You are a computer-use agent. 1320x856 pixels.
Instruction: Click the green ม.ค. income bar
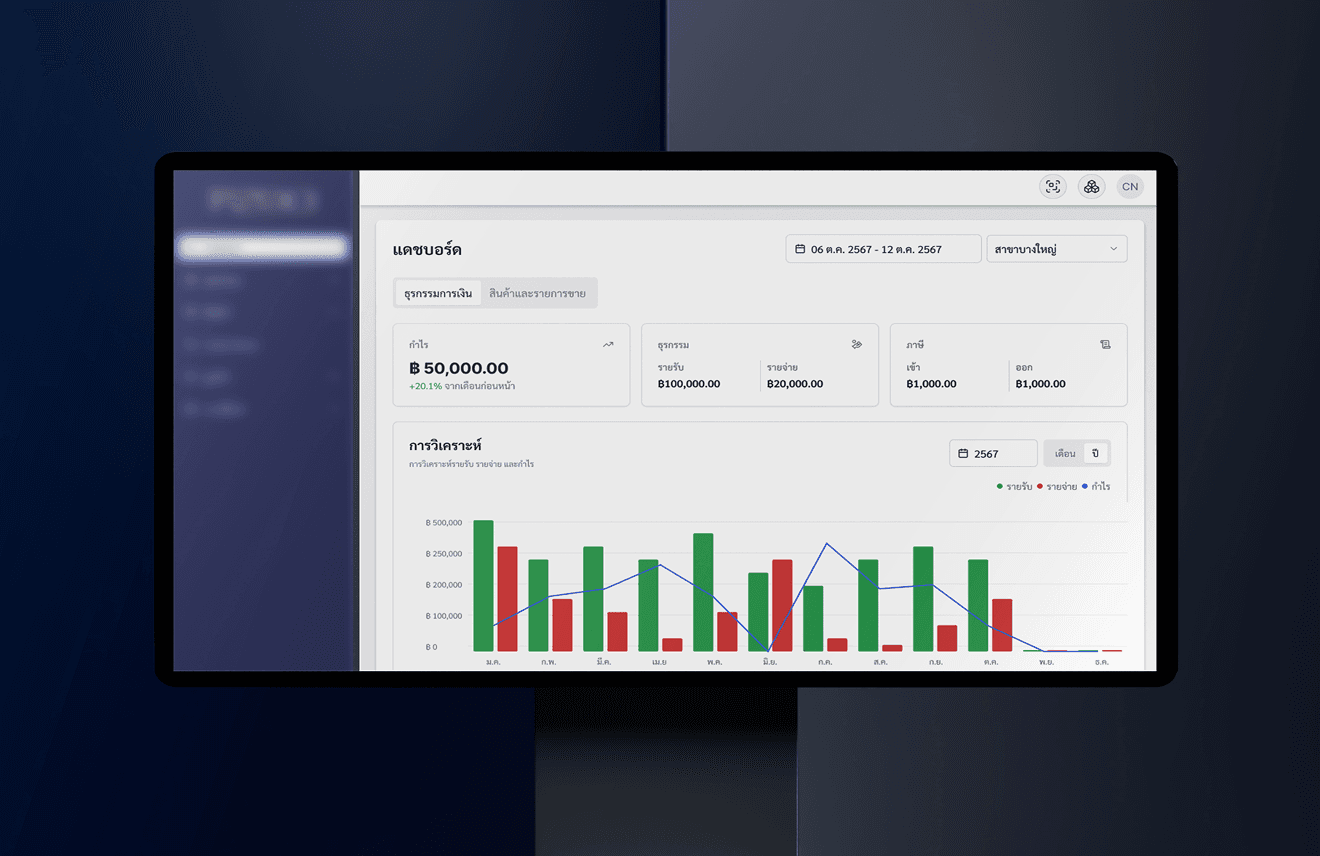[483, 585]
